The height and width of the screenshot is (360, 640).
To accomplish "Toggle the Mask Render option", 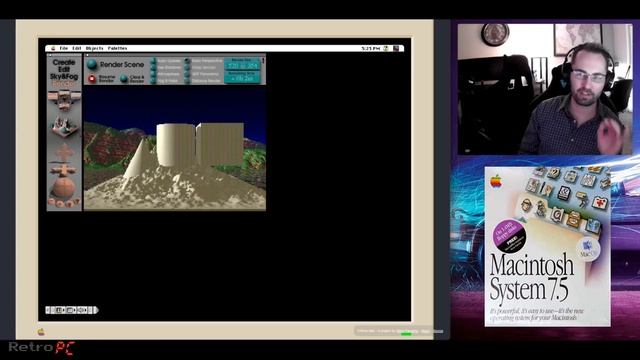I will coord(187,68).
